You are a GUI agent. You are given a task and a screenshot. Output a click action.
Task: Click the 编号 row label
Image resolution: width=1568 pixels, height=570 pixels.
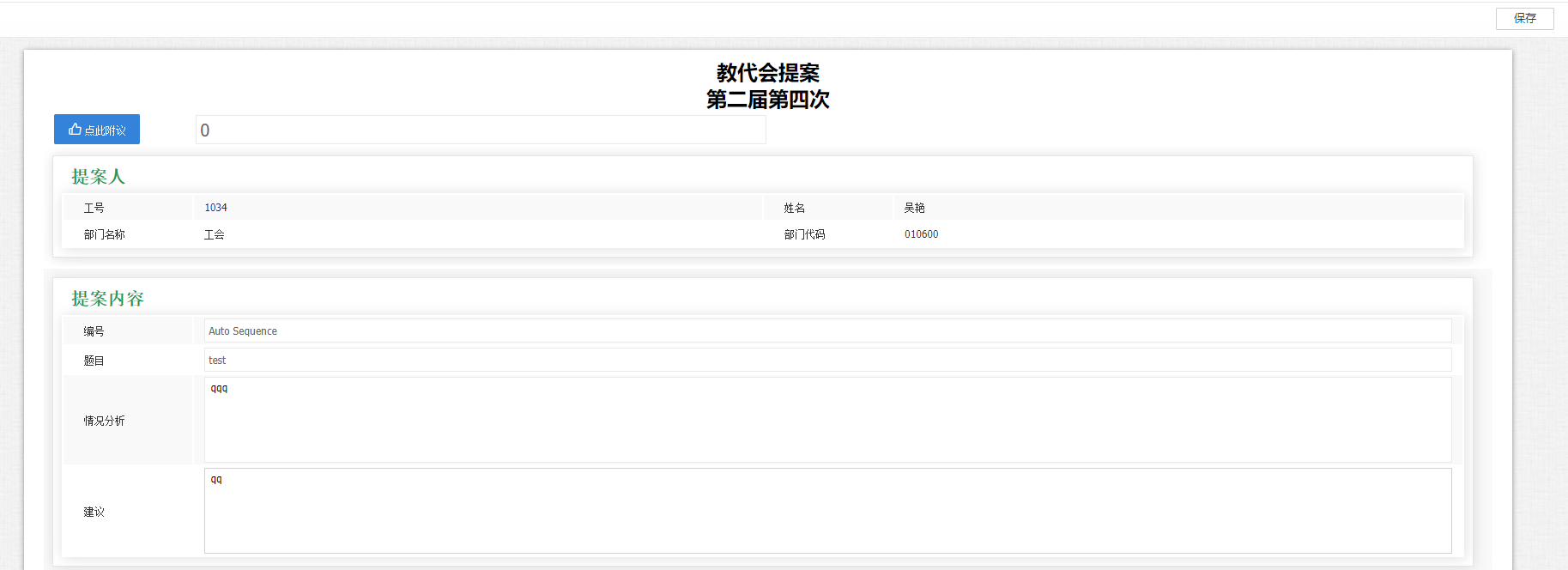pyautogui.click(x=94, y=331)
